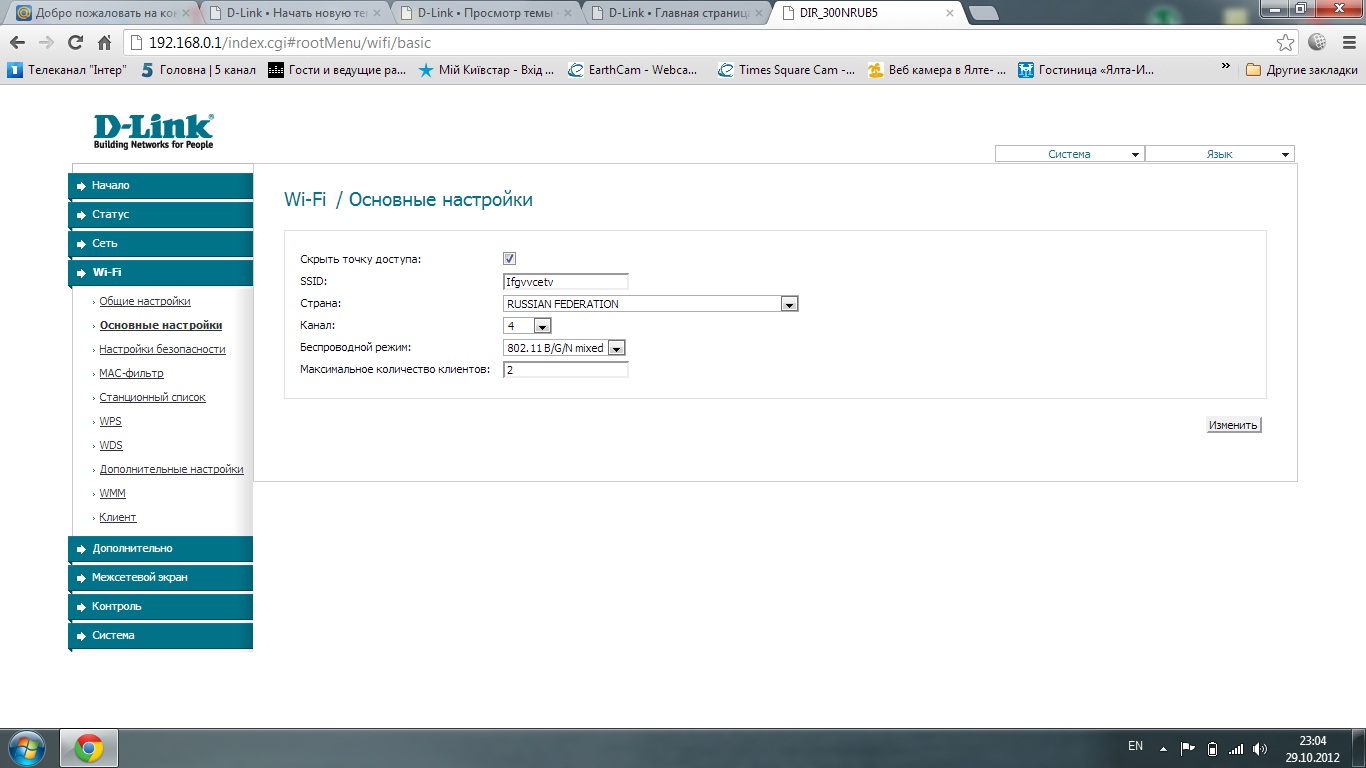The height and width of the screenshot is (768, 1366).
Task: Open the Общие настройки link
Action: 145,301
